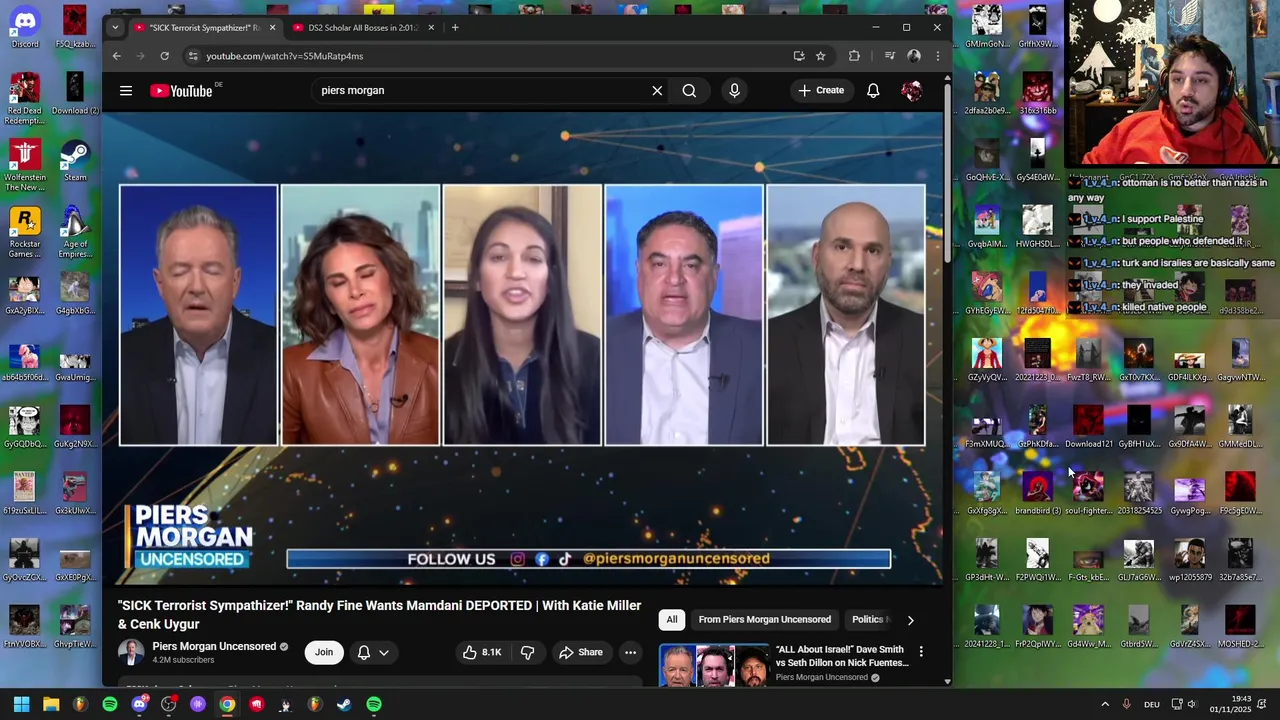Dislike the video
The width and height of the screenshot is (1280, 720).
527,653
